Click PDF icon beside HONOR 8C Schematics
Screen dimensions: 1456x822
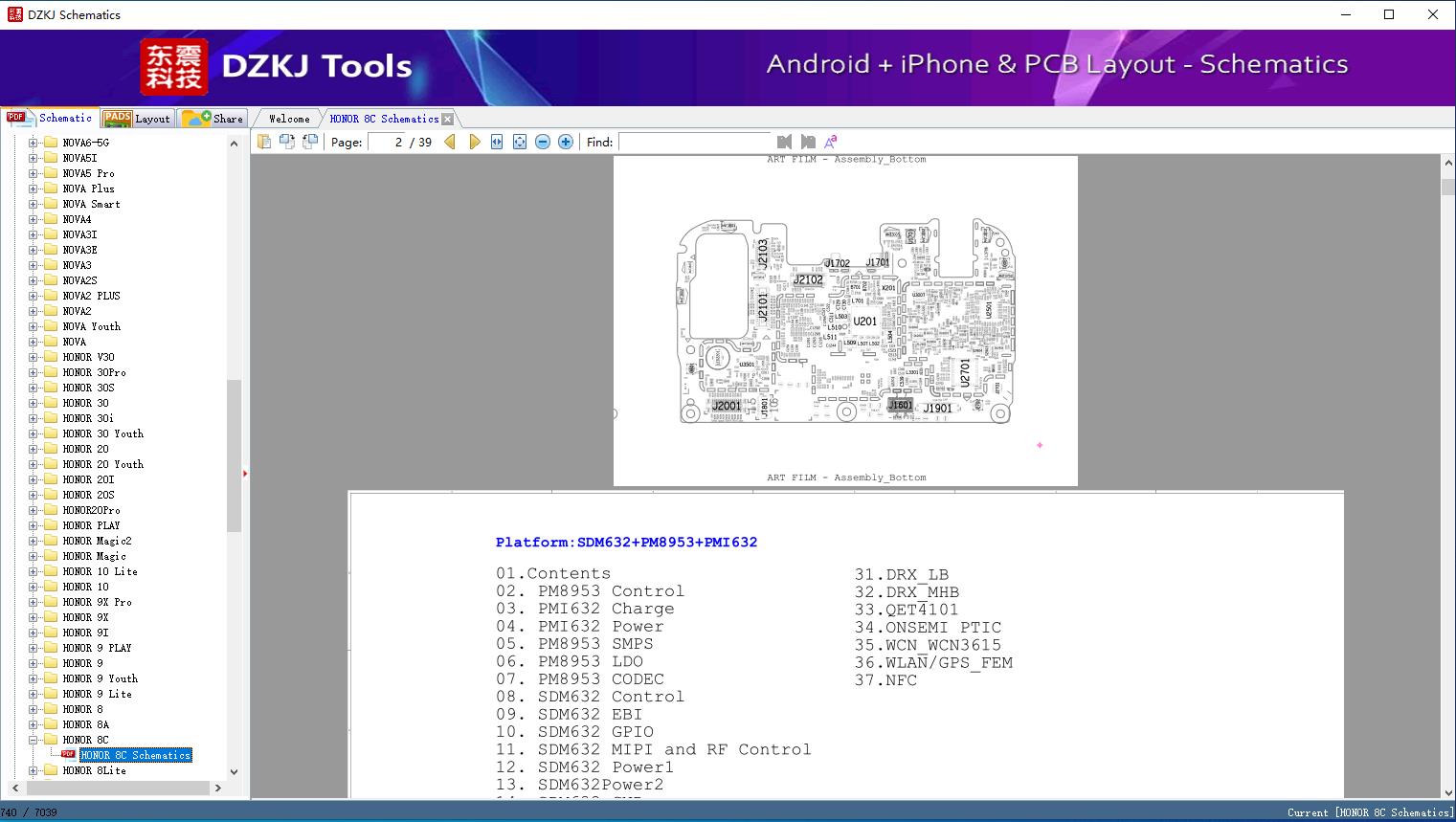68,755
